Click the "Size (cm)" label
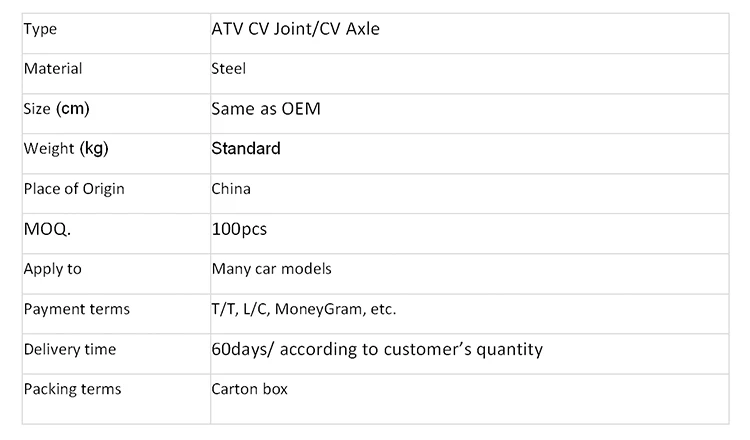 63,109
